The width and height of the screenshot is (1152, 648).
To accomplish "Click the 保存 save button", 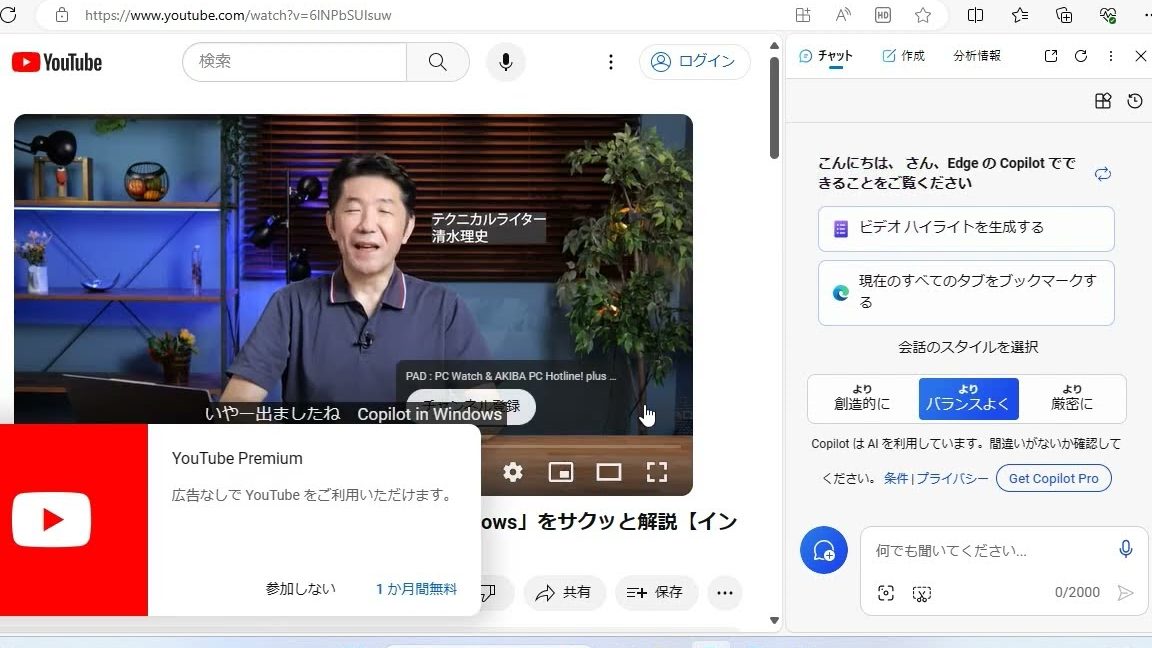I will 655,592.
